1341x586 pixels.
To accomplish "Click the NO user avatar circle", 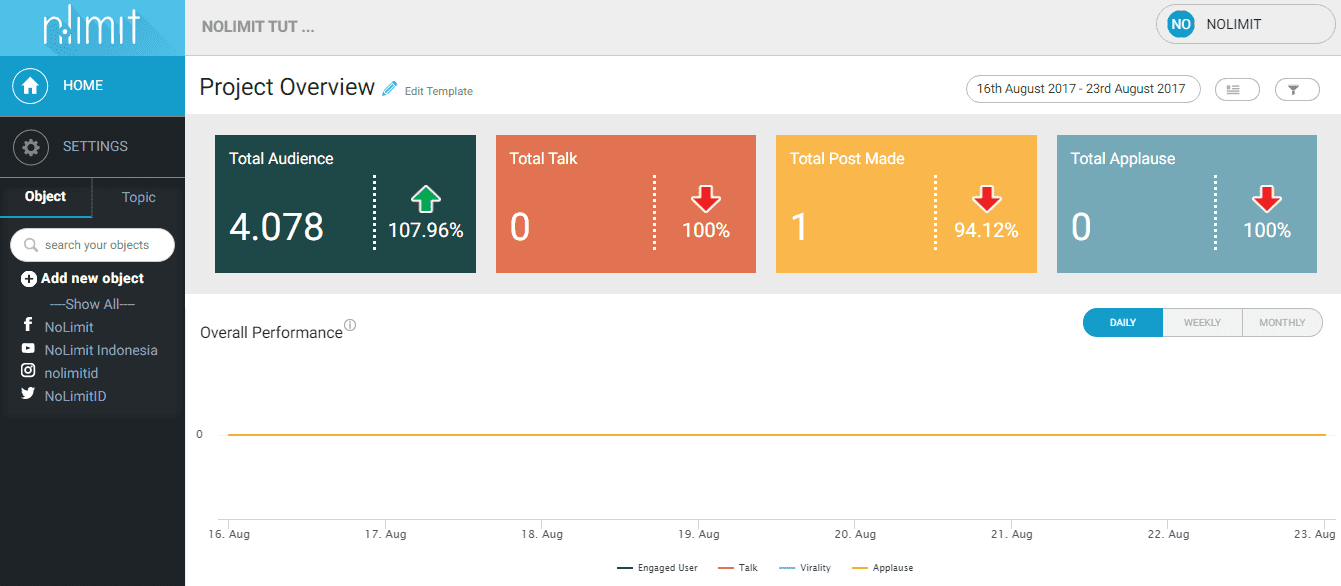I will (1181, 24).
